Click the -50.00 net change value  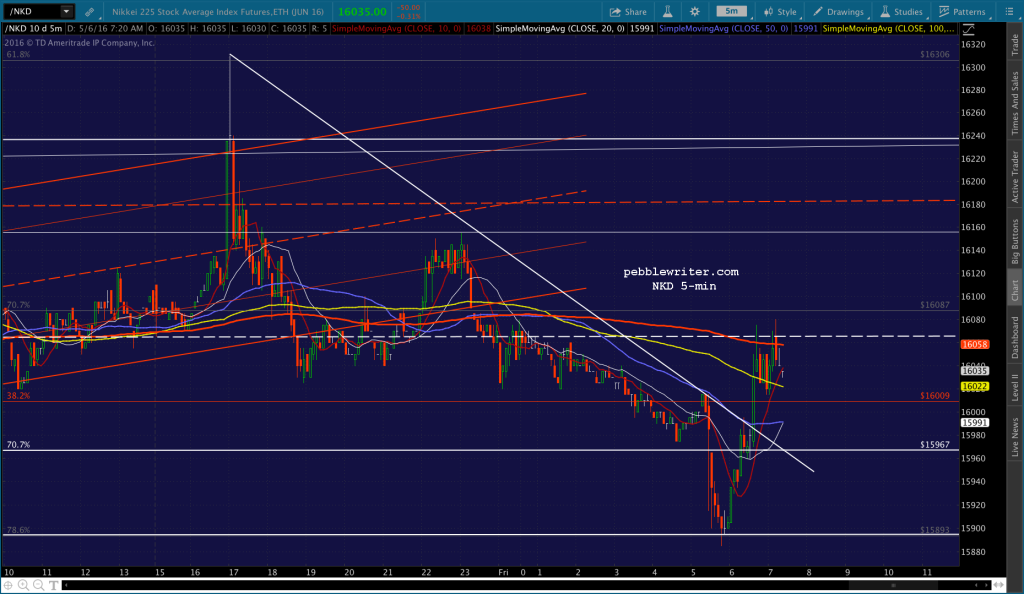[x=409, y=8]
